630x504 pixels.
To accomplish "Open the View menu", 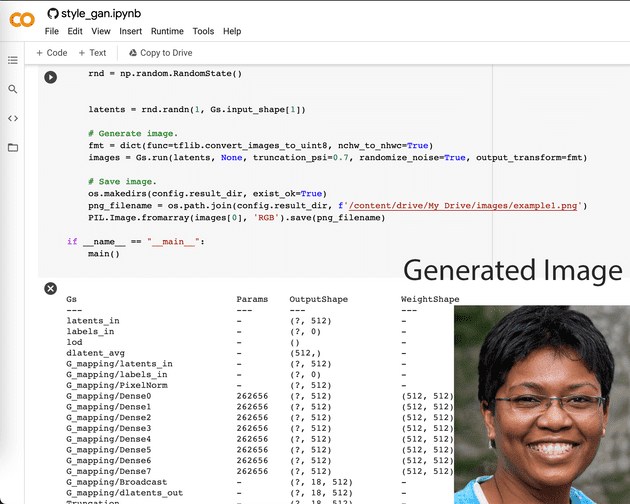I will [x=101, y=31].
